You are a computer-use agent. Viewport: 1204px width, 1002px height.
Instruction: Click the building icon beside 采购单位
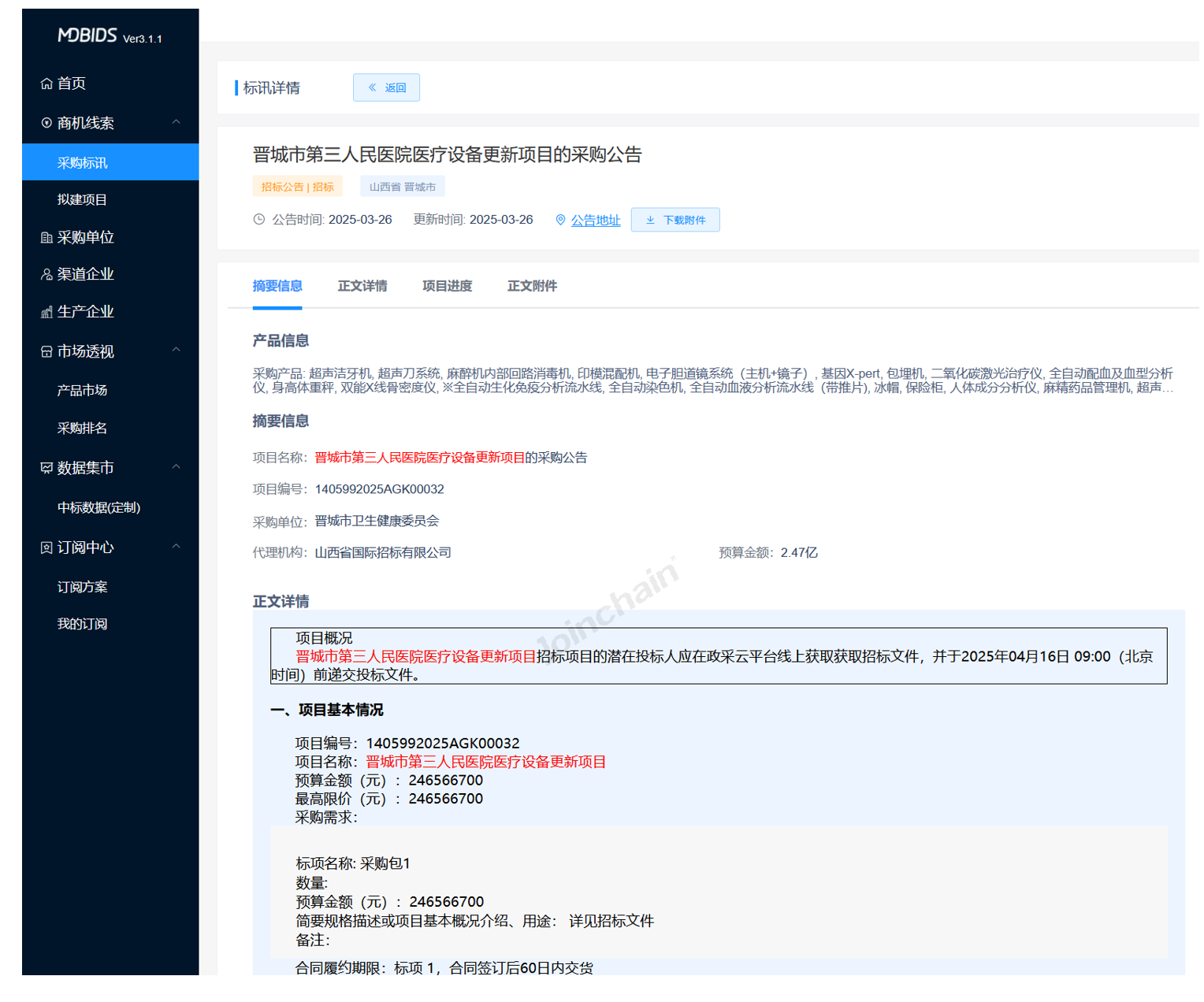(46, 237)
